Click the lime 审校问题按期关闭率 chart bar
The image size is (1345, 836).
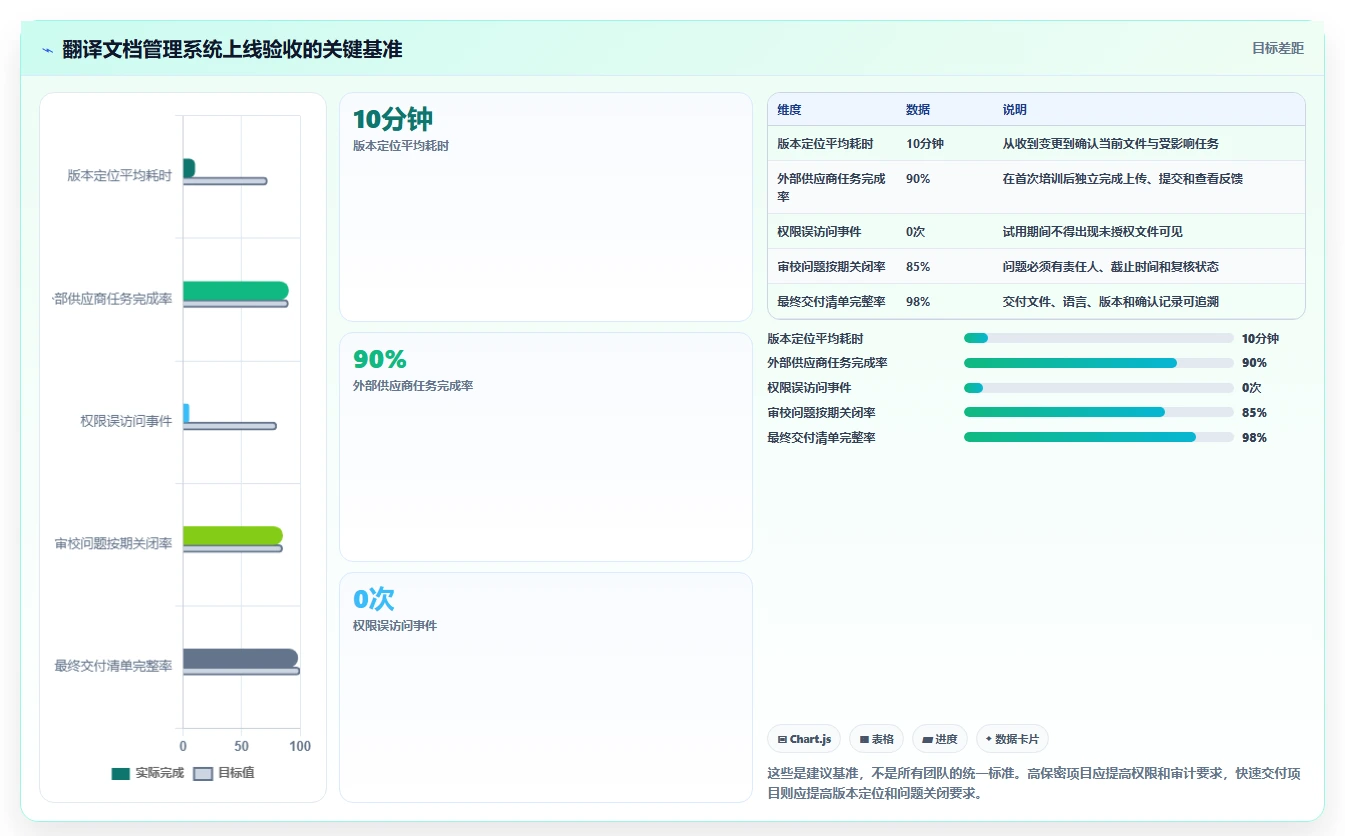(232, 536)
